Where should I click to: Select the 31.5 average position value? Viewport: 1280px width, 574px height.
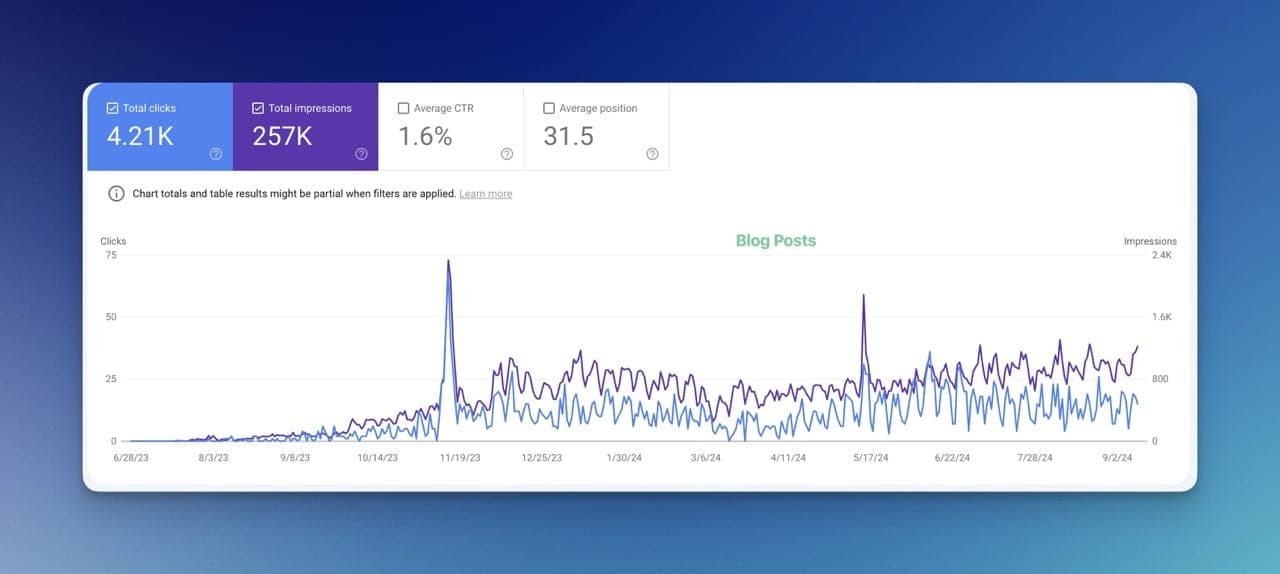pyautogui.click(x=568, y=137)
